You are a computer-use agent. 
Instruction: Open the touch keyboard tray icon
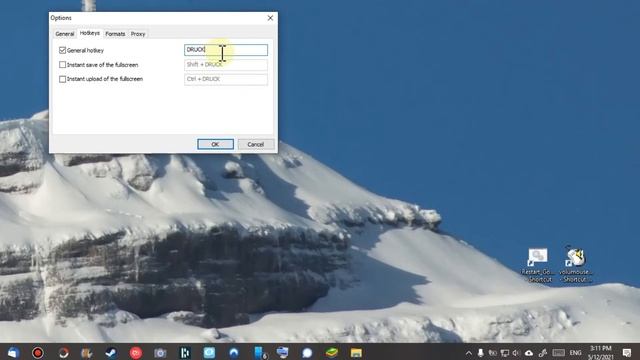(x=558, y=353)
